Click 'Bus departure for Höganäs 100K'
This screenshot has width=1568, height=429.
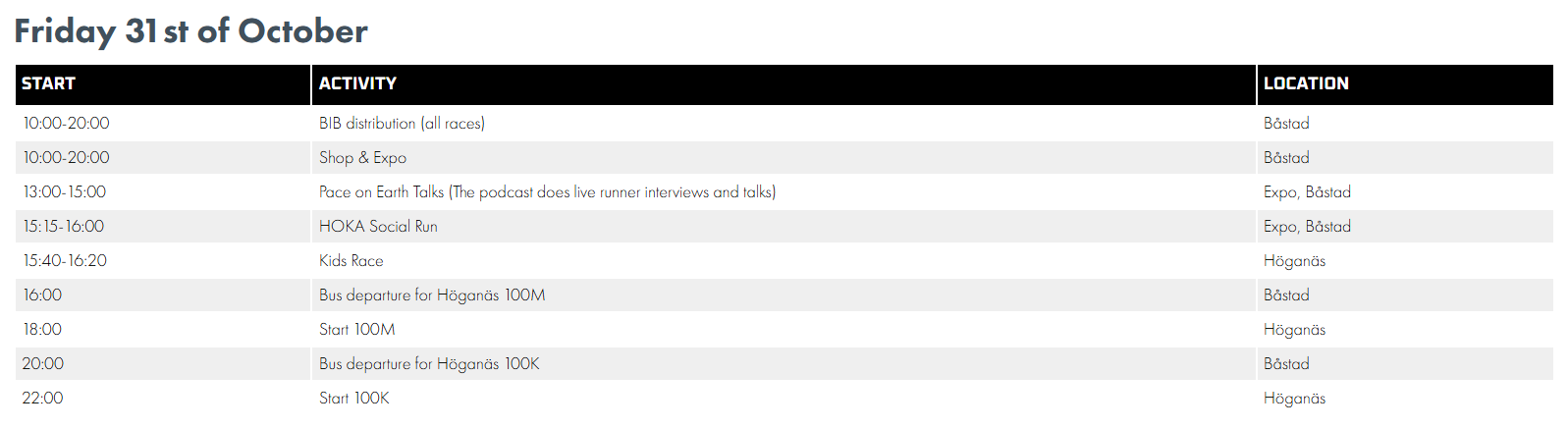tap(429, 364)
